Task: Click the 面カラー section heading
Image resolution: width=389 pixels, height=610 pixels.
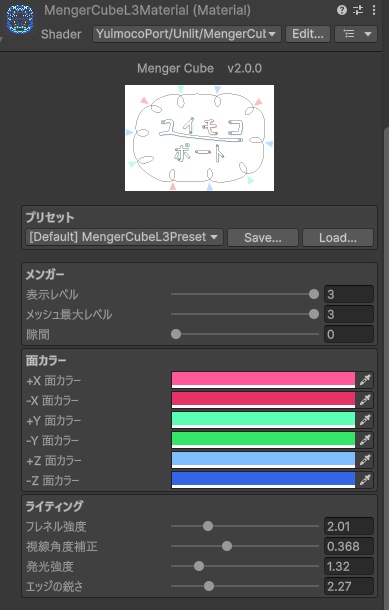Action: (46, 361)
